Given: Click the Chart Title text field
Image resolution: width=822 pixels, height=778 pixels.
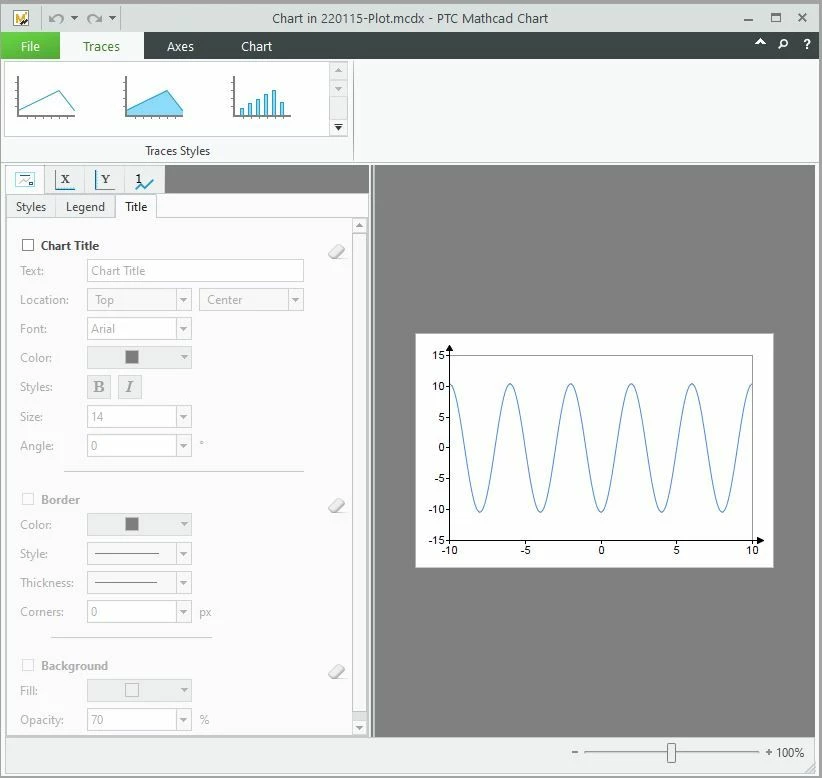Looking at the screenshot, I should [x=195, y=271].
